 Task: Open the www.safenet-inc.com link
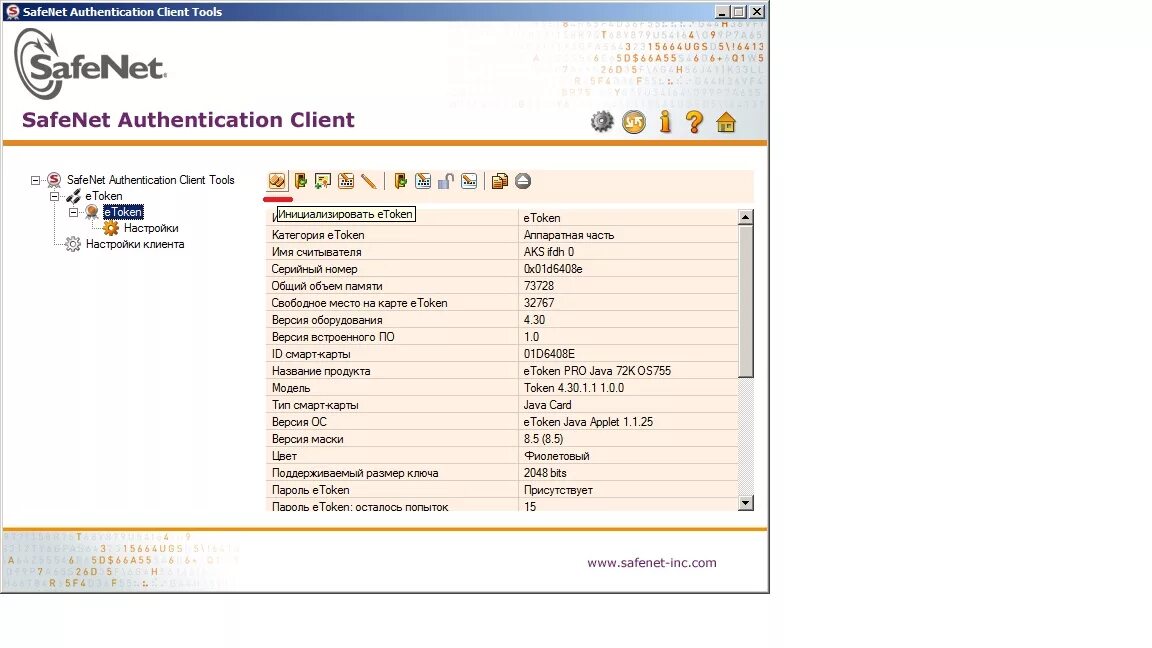coord(652,563)
